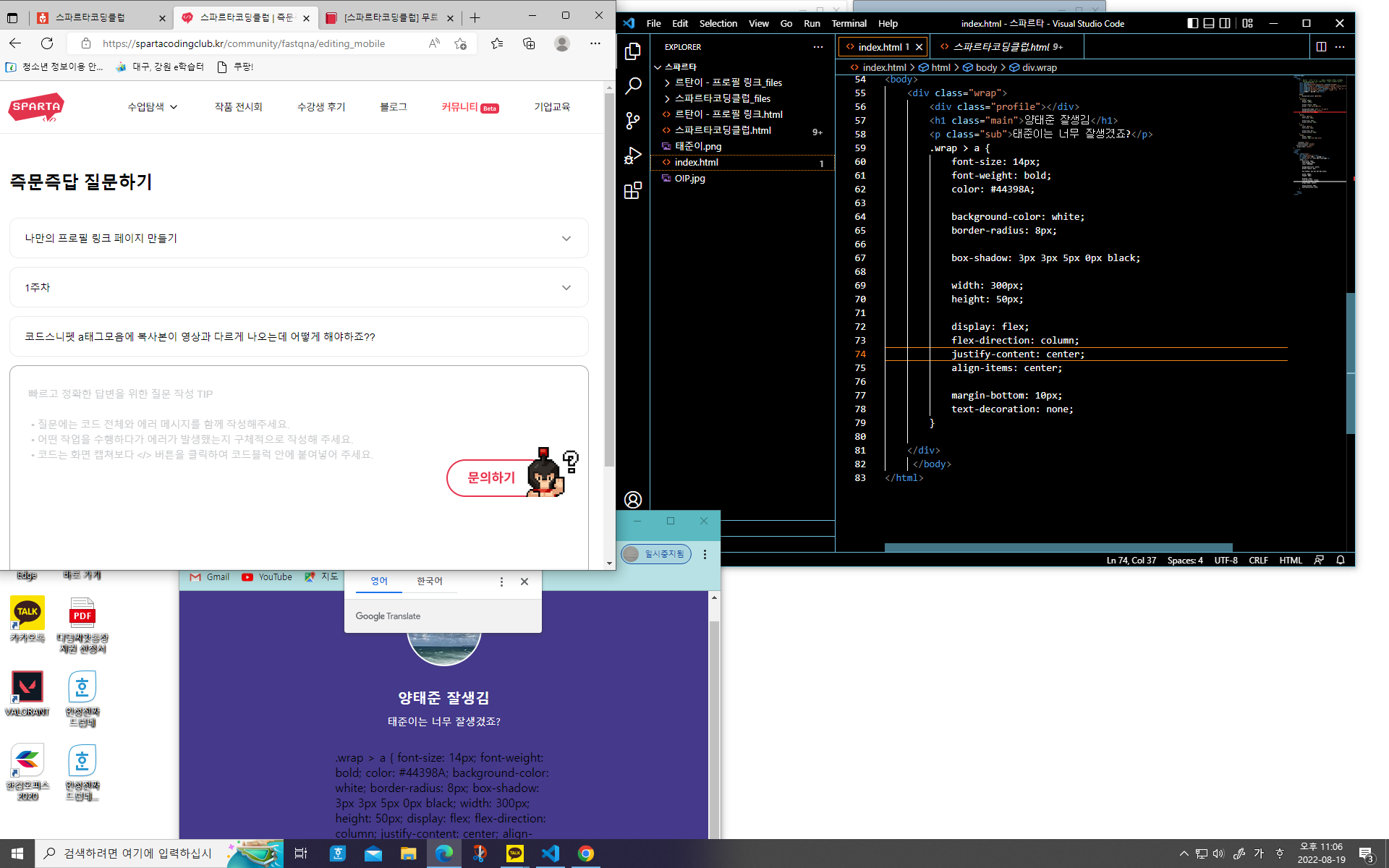Click the feedback icon in VS Code status bar
Image resolution: width=1389 pixels, height=868 pixels.
coord(1319,560)
